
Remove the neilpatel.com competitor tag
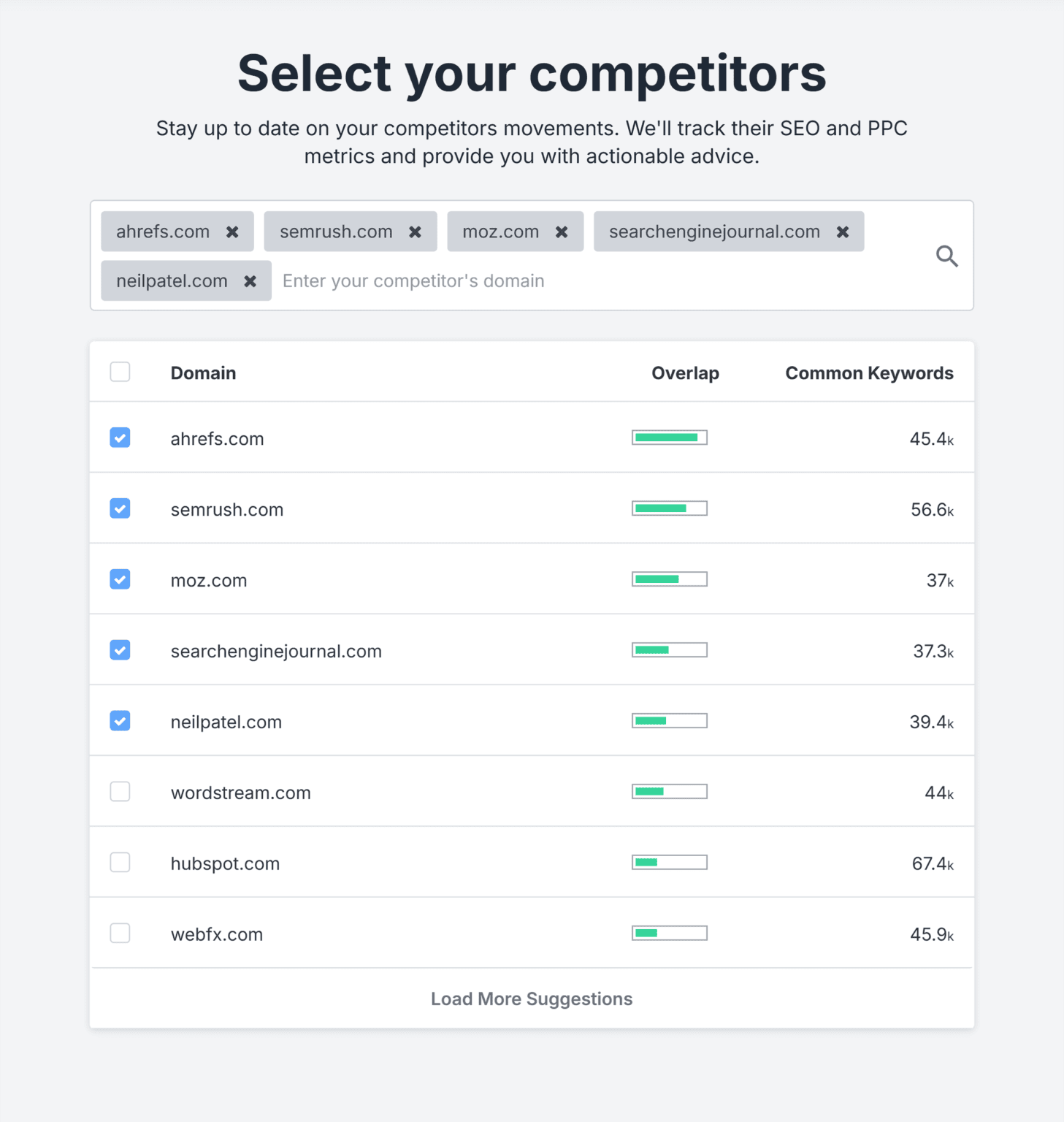click(250, 280)
